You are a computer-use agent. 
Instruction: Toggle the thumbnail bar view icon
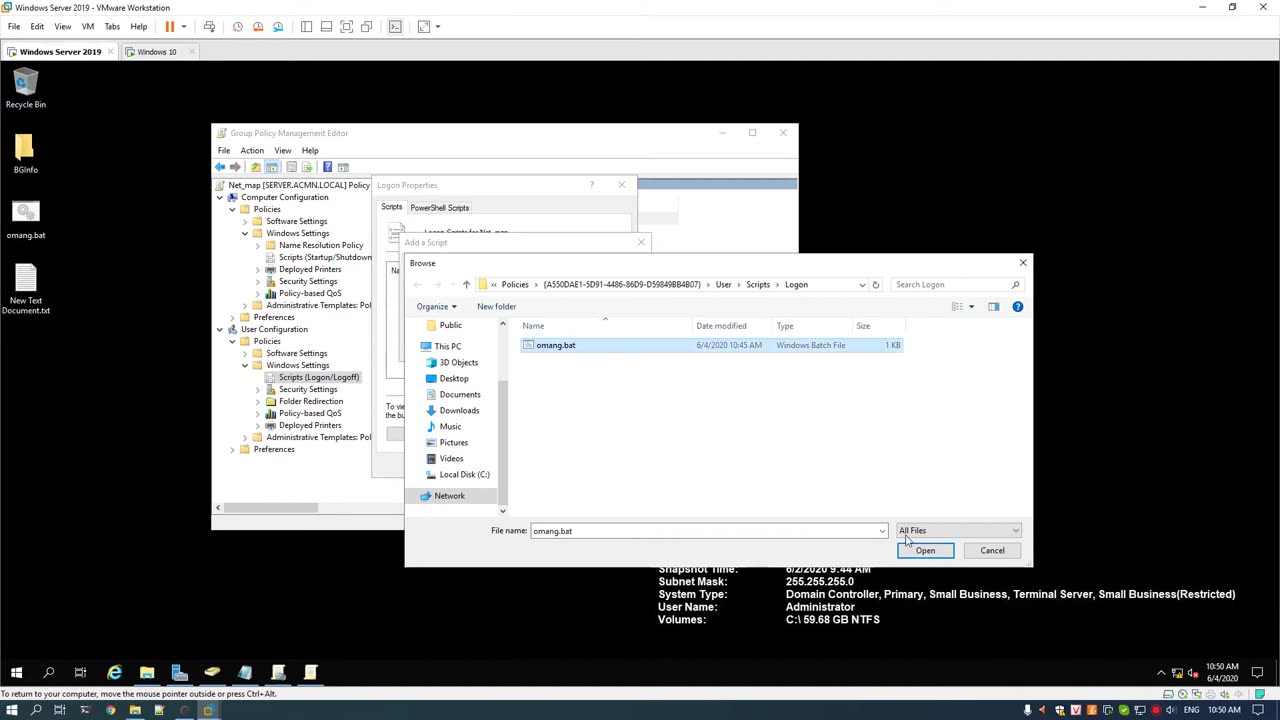click(x=326, y=26)
